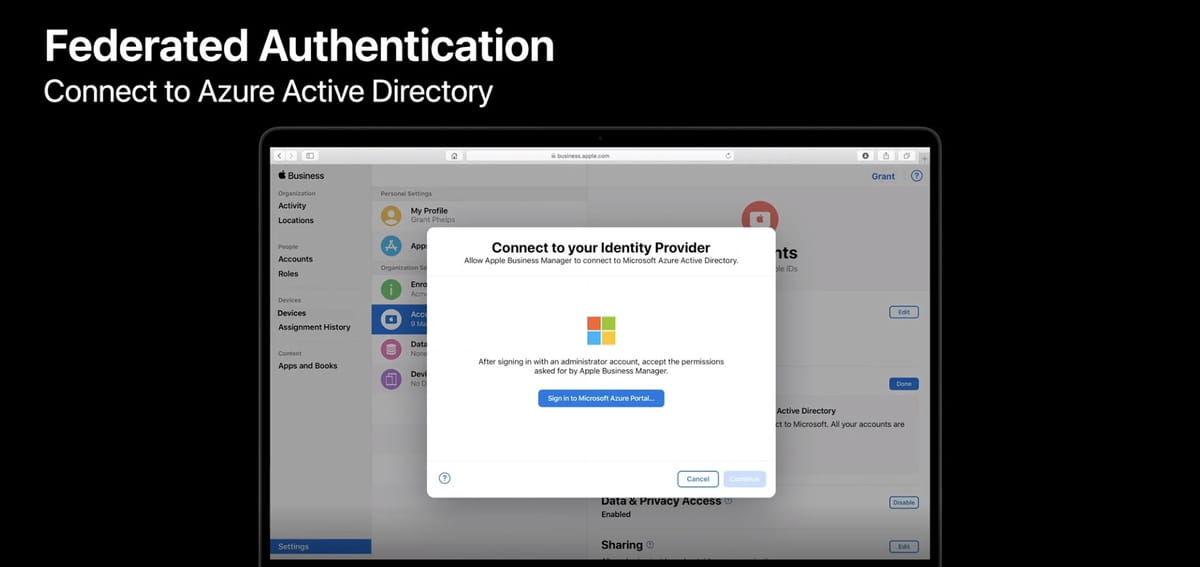
Task: Open the Activity section in sidebar
Action: tap(292, 206)
